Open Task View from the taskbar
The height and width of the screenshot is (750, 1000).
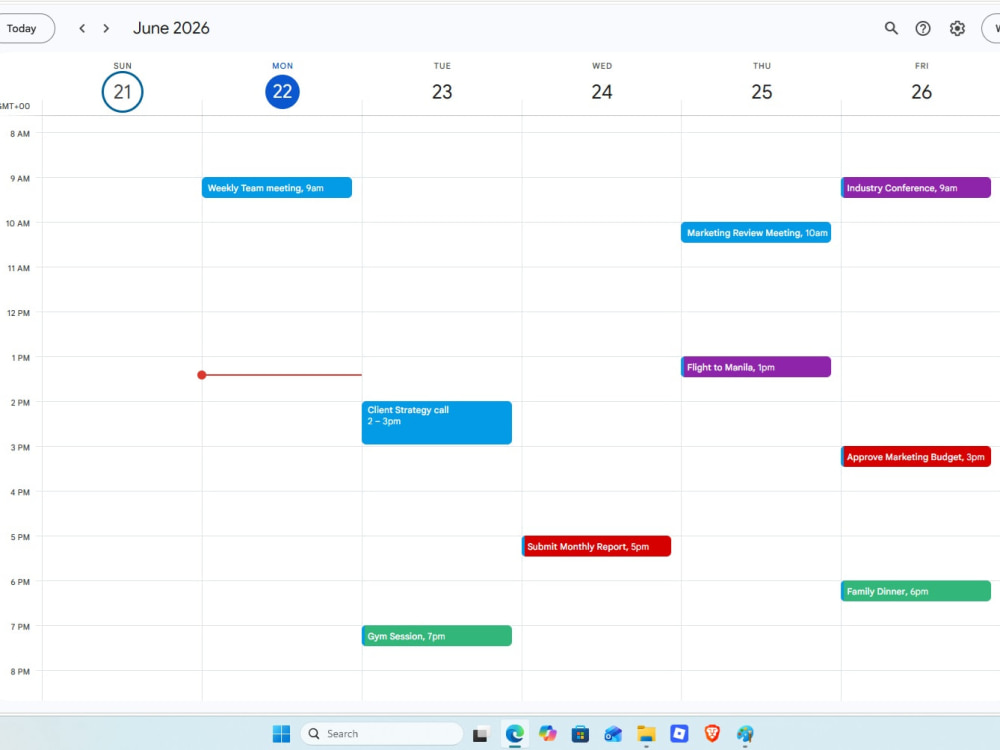point(480,734)
